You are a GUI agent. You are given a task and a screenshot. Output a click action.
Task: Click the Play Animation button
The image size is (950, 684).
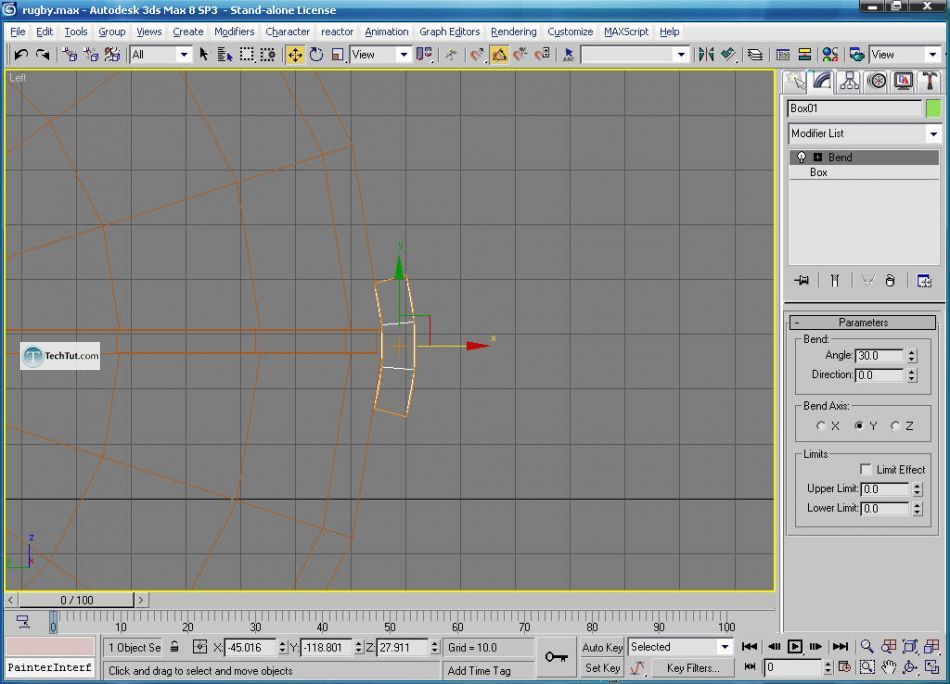click(x=794, y=646)
